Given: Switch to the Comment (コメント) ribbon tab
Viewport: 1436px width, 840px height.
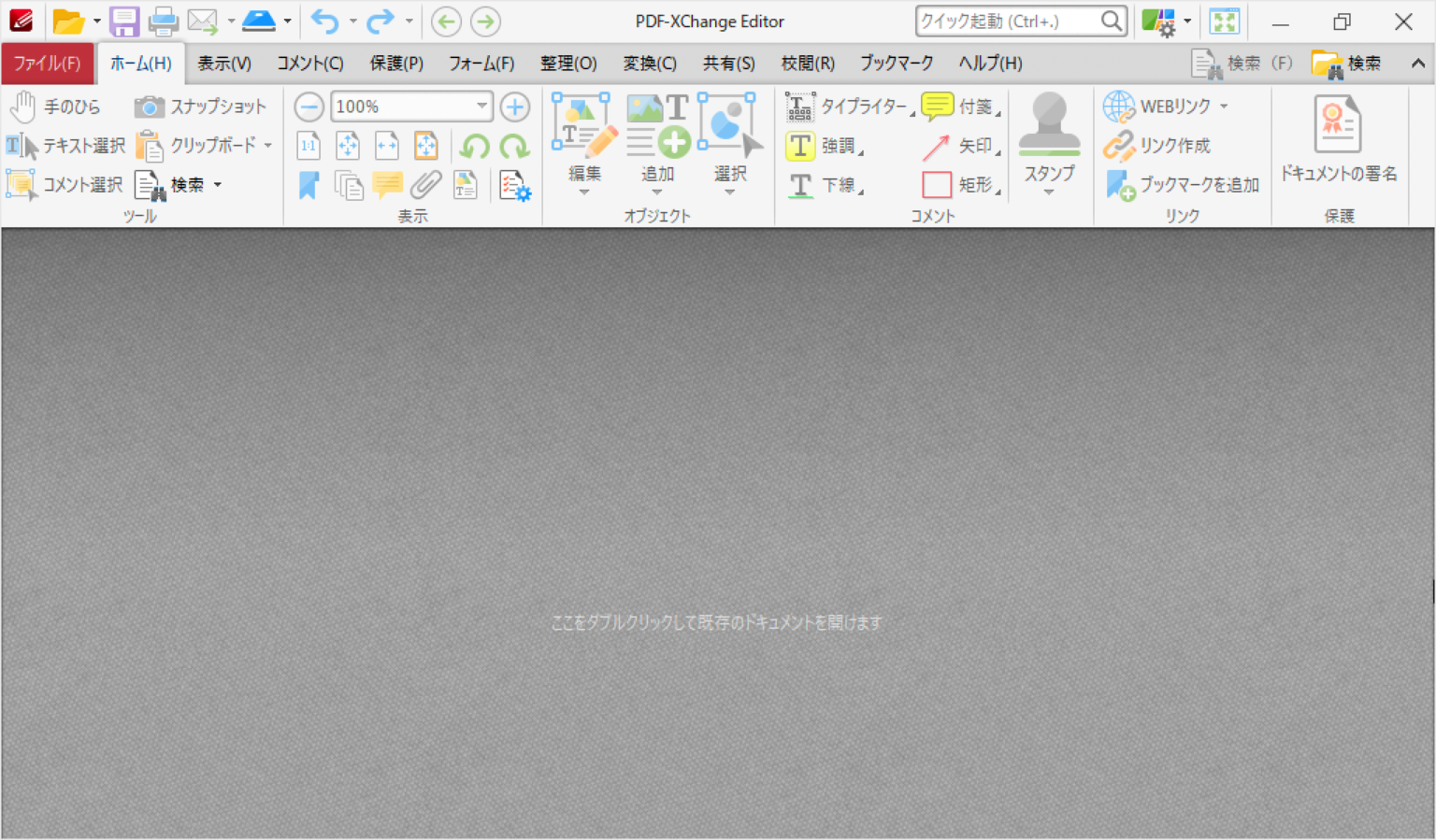Looking at the screenshot, I should (309, 64).
